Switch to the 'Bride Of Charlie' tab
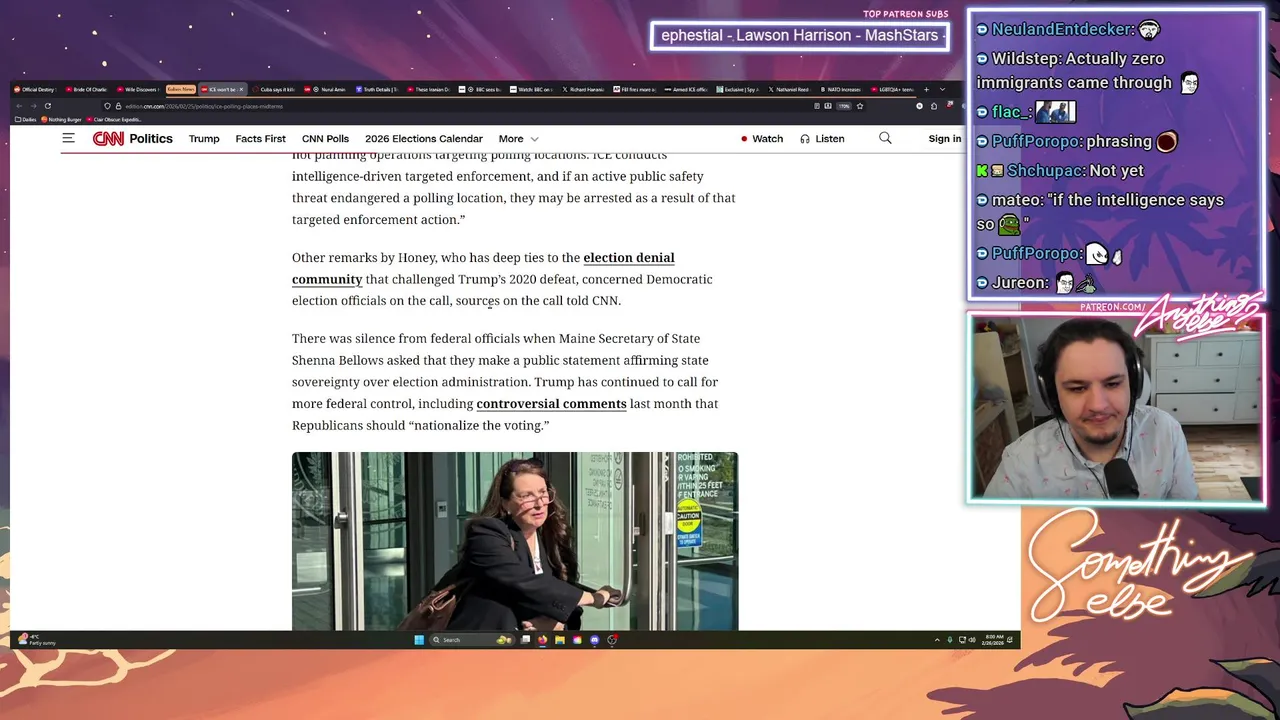The width and height of the screenshot is (1280, 720). [85, 89]
